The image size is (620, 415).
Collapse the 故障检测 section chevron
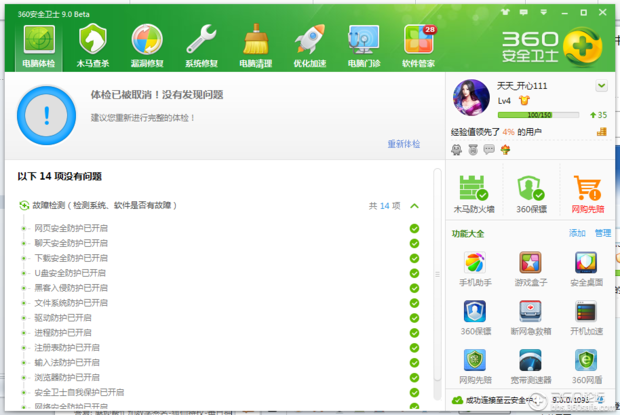tap(414, 206)
